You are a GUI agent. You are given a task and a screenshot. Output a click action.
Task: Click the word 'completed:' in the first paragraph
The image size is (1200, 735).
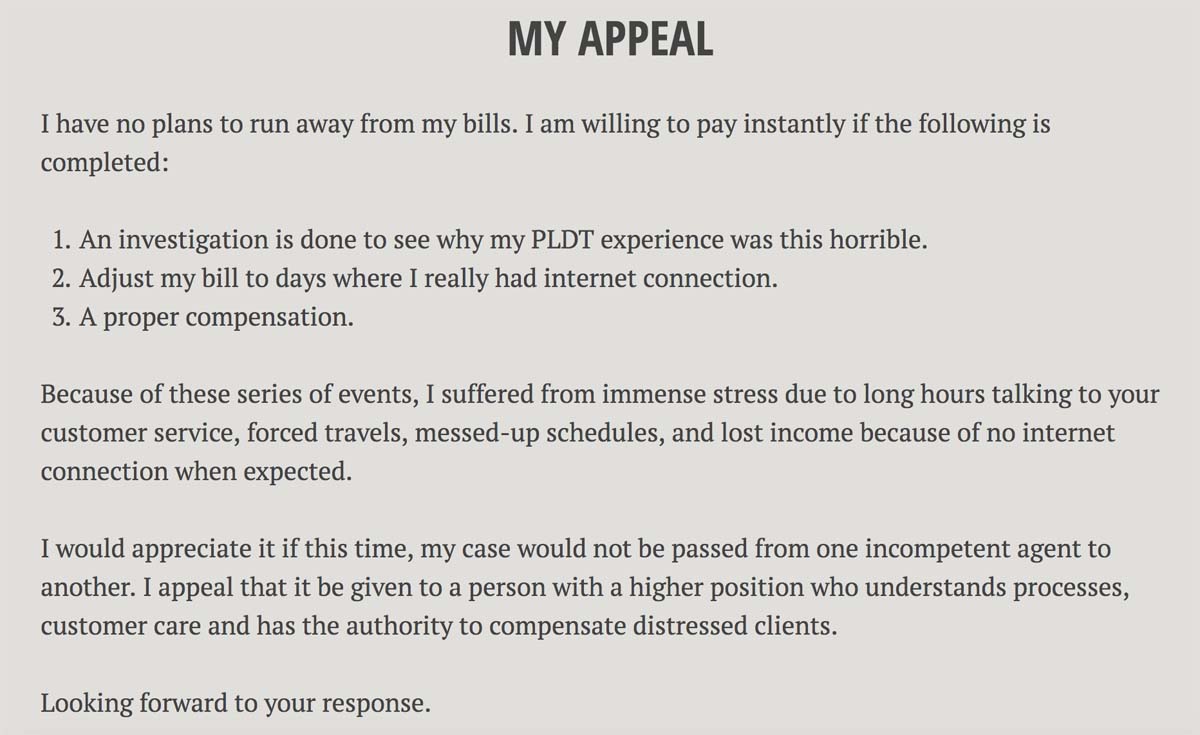pyautogui.click(x=105, y=163)
